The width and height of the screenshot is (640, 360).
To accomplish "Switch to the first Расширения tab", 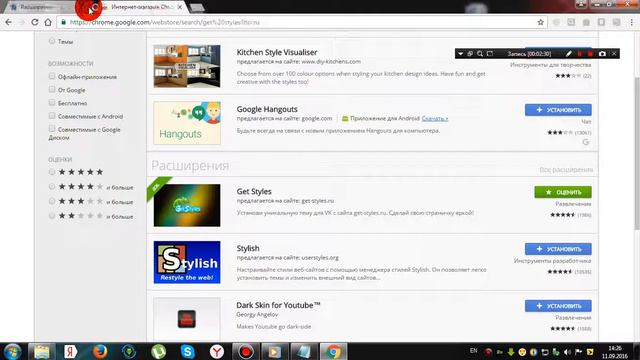I will click(37, 7).
